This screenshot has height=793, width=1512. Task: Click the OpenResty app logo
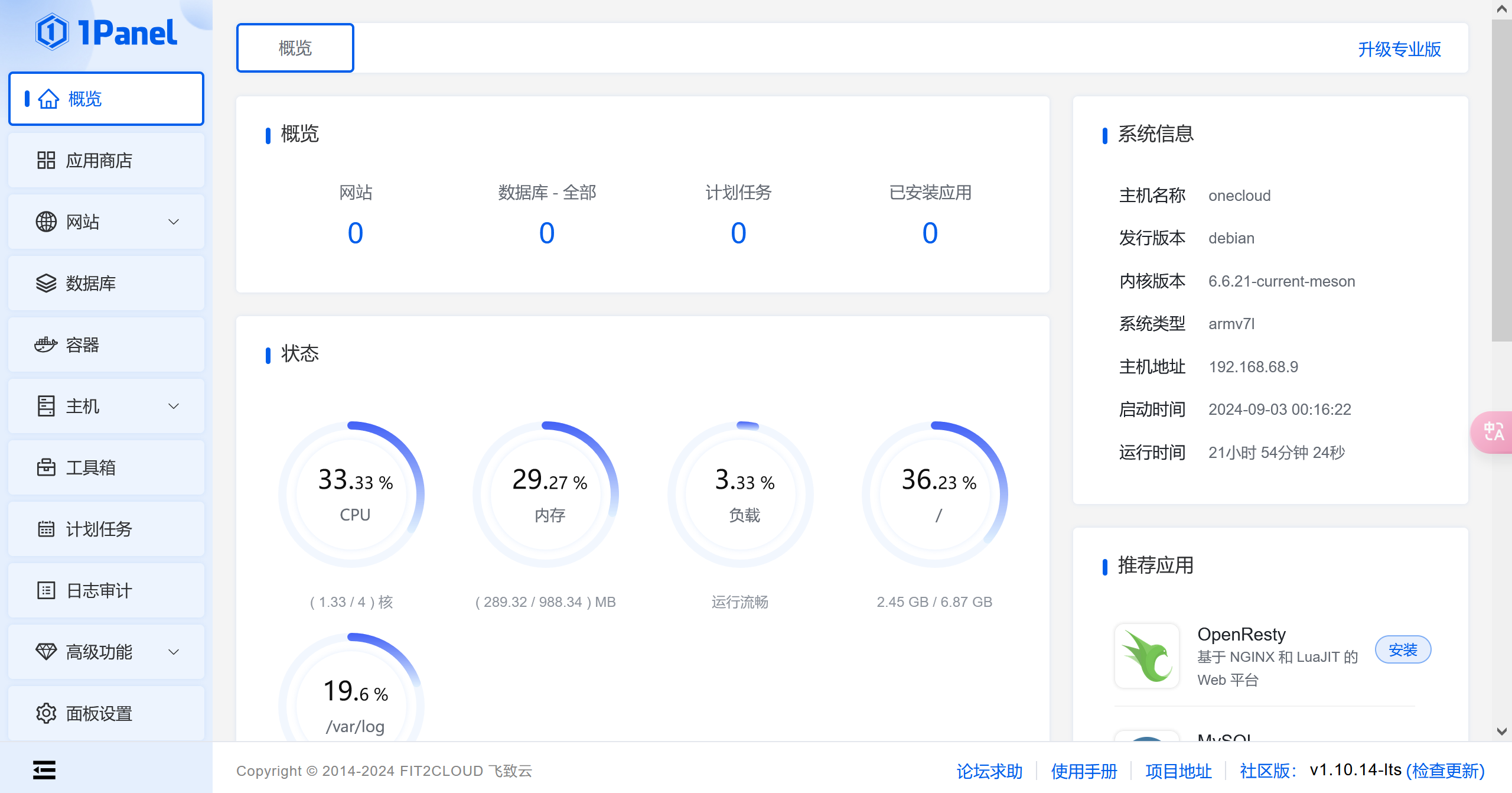(1147, 656)
